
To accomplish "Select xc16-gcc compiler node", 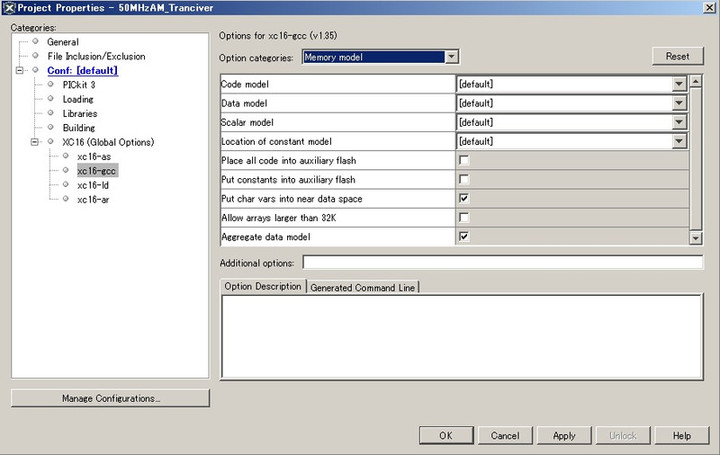I will [97, 171].
